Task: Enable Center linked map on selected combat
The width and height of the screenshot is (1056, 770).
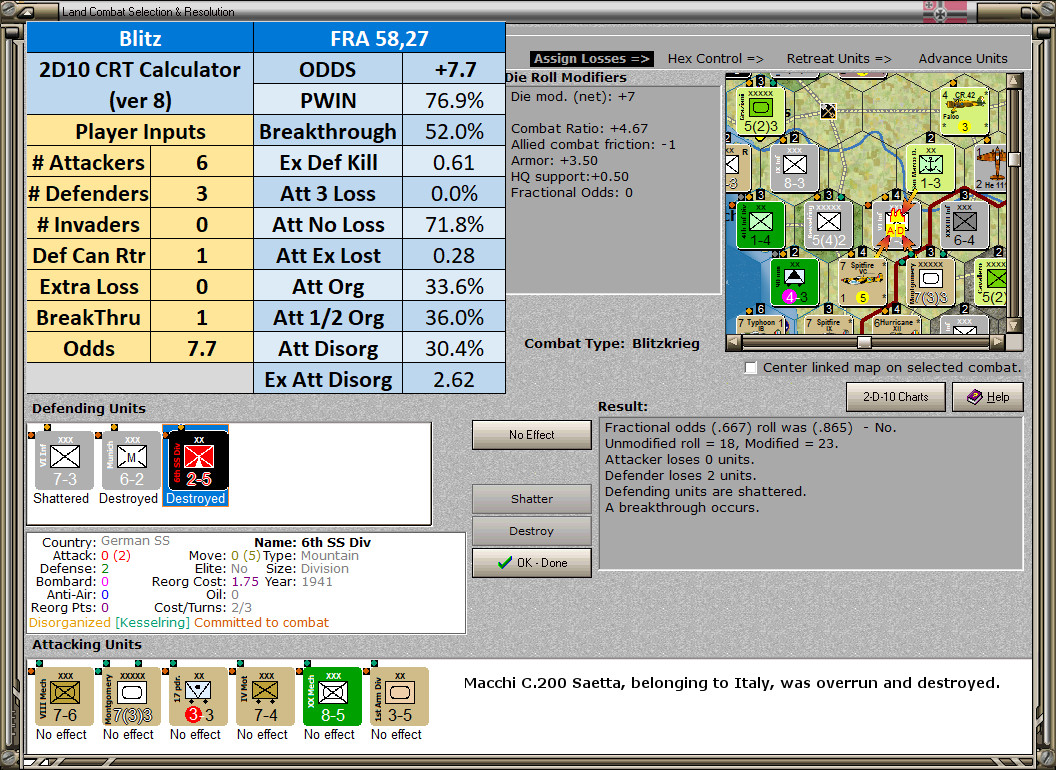Action: [x=751, y=368]
